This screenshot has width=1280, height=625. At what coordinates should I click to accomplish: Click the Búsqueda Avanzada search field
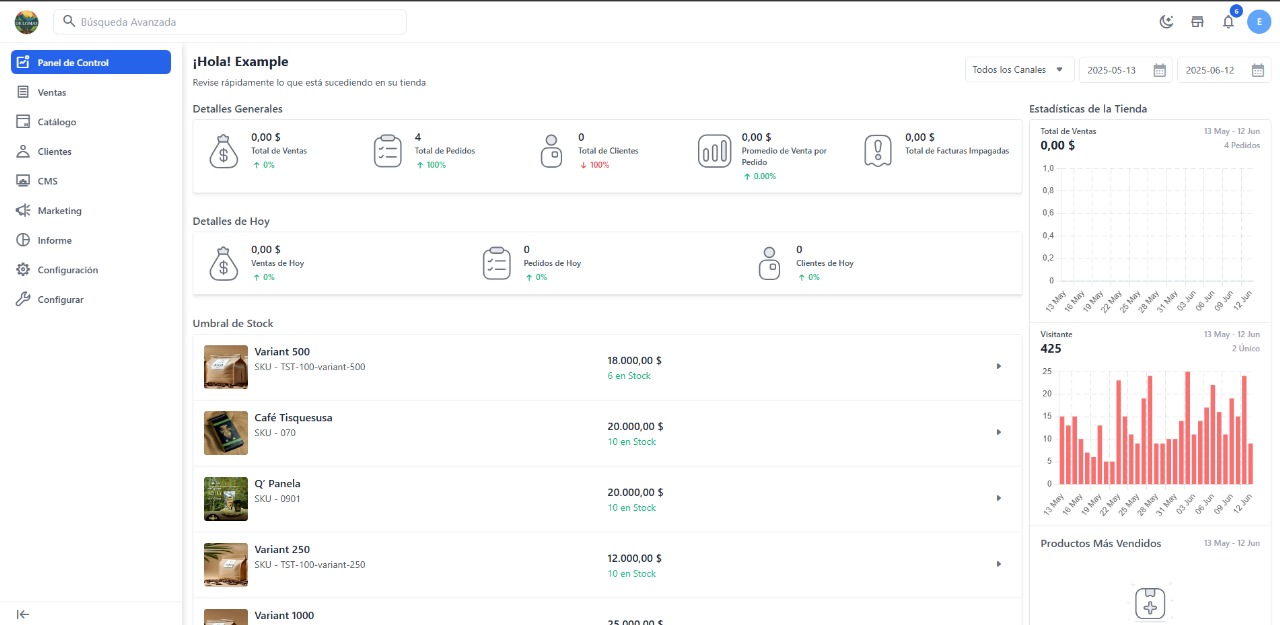230,21
